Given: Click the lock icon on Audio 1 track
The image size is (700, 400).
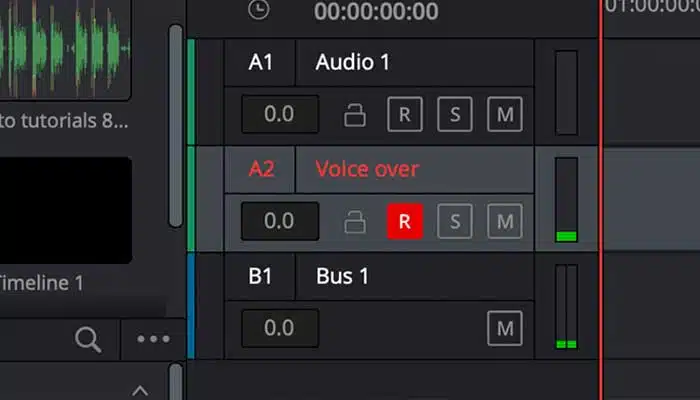Looking at the screenshot, I should 355,115.
